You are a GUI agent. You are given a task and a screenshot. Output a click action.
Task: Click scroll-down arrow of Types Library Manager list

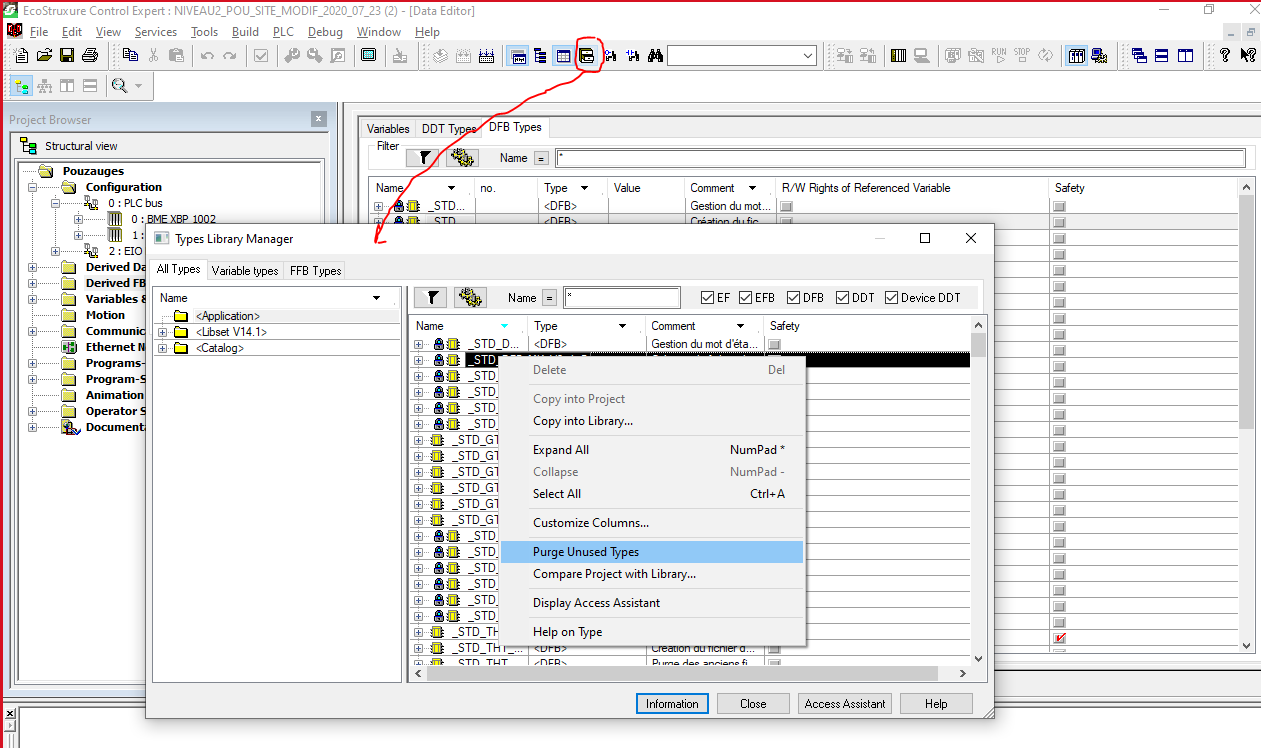[x=978, y=659]
